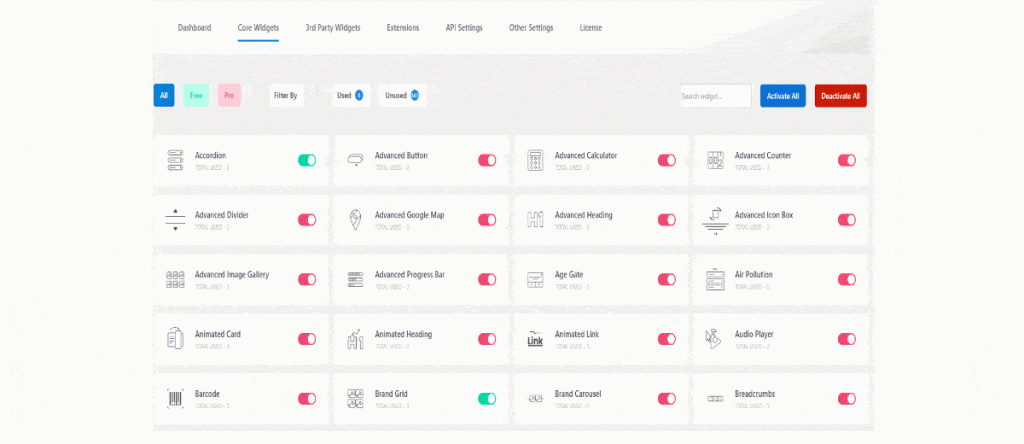This screenshot has height=444, width=1024.
Task: Focus the Search widget field
Action: [x=715, y=96]
